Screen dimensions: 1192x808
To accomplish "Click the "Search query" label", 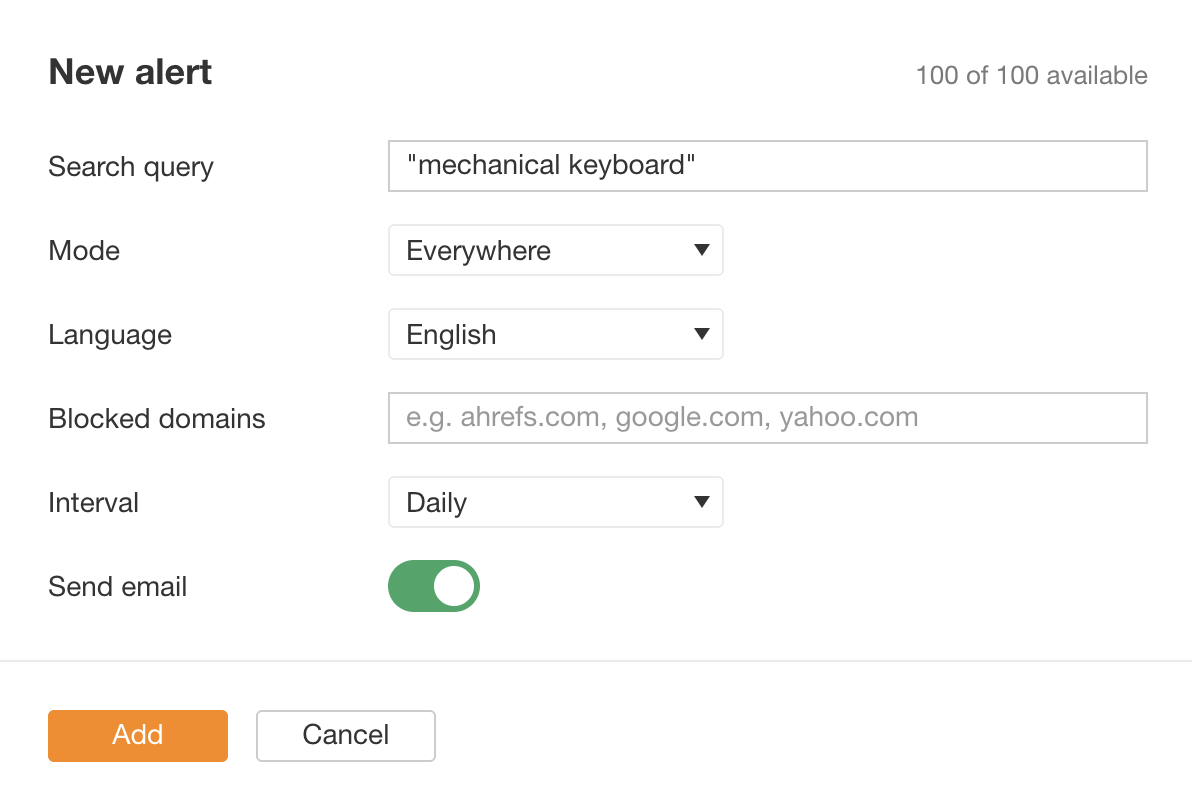I will [x=131, y=167].
